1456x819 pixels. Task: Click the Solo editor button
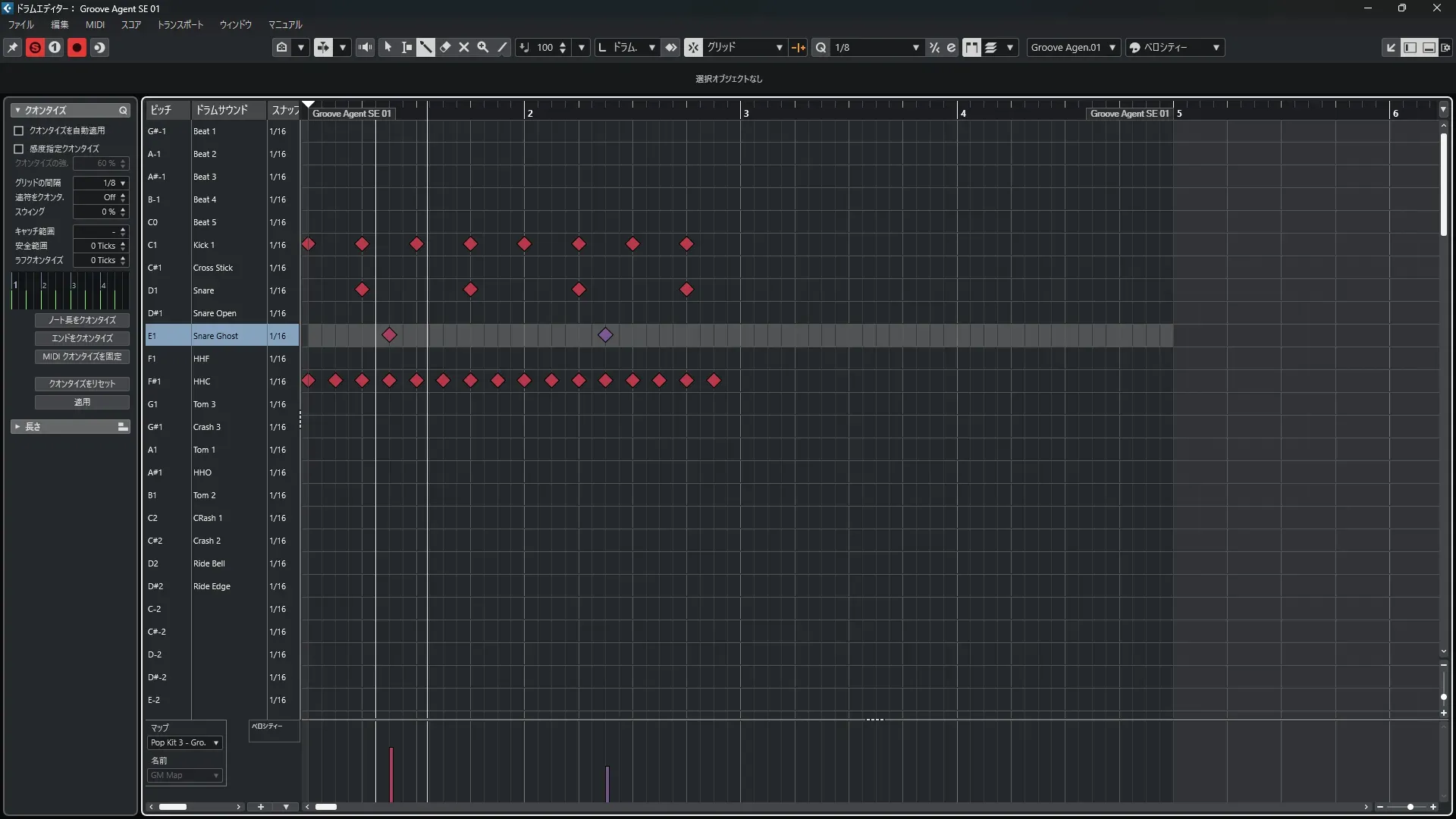pyautogui.click(x=35, y=47)
